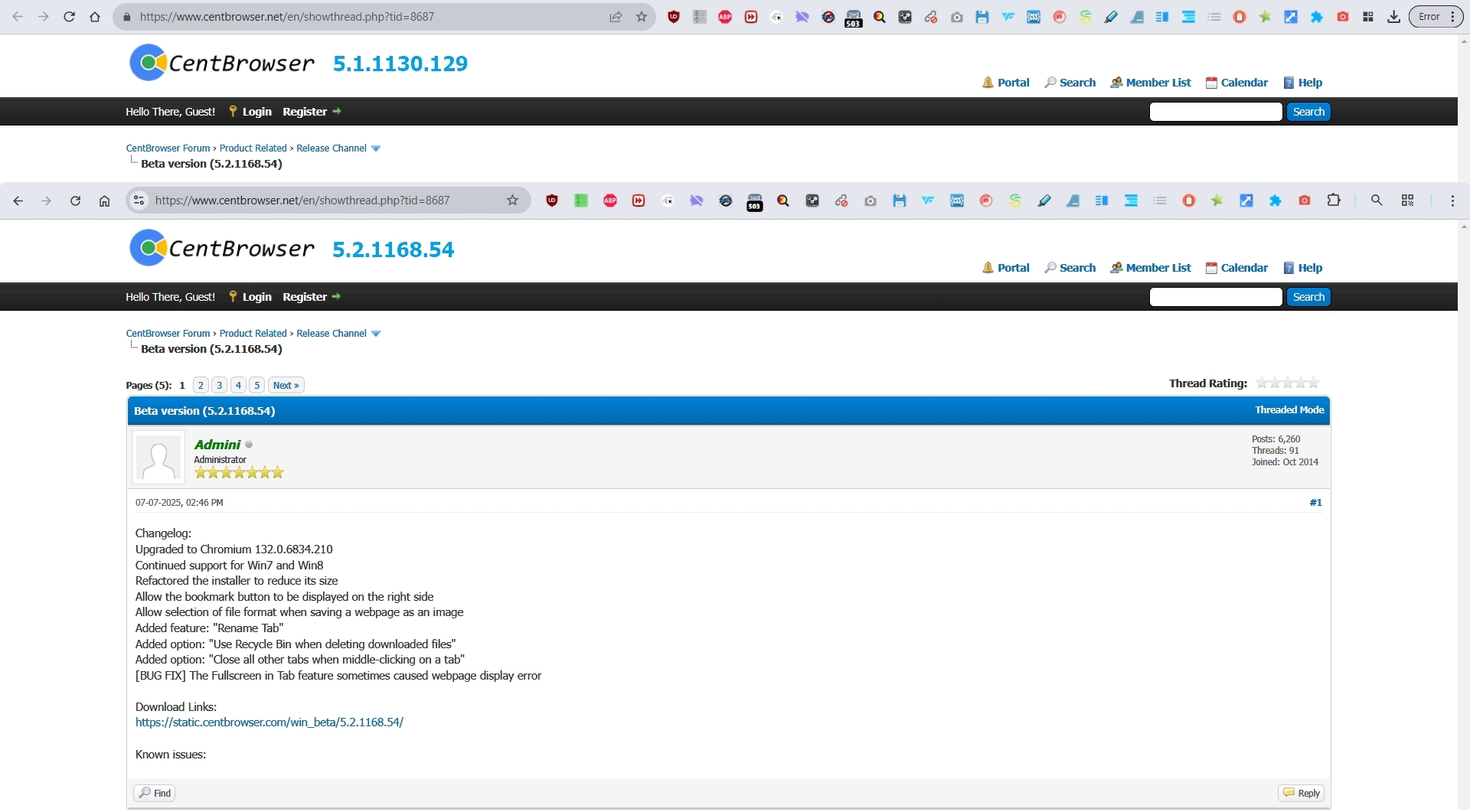Image resolution: width=1470 pixels, height=812 pixels.
Task: Click the Error button in 5.1.1130.129 toolbar
Action: (x=1436, y=17)
